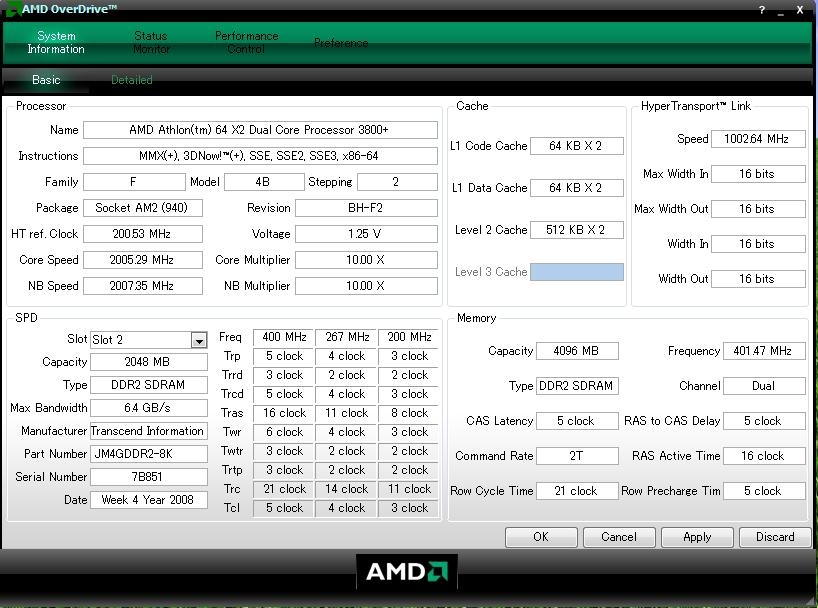Click the Trc 11 clock cell

point(409,489)
